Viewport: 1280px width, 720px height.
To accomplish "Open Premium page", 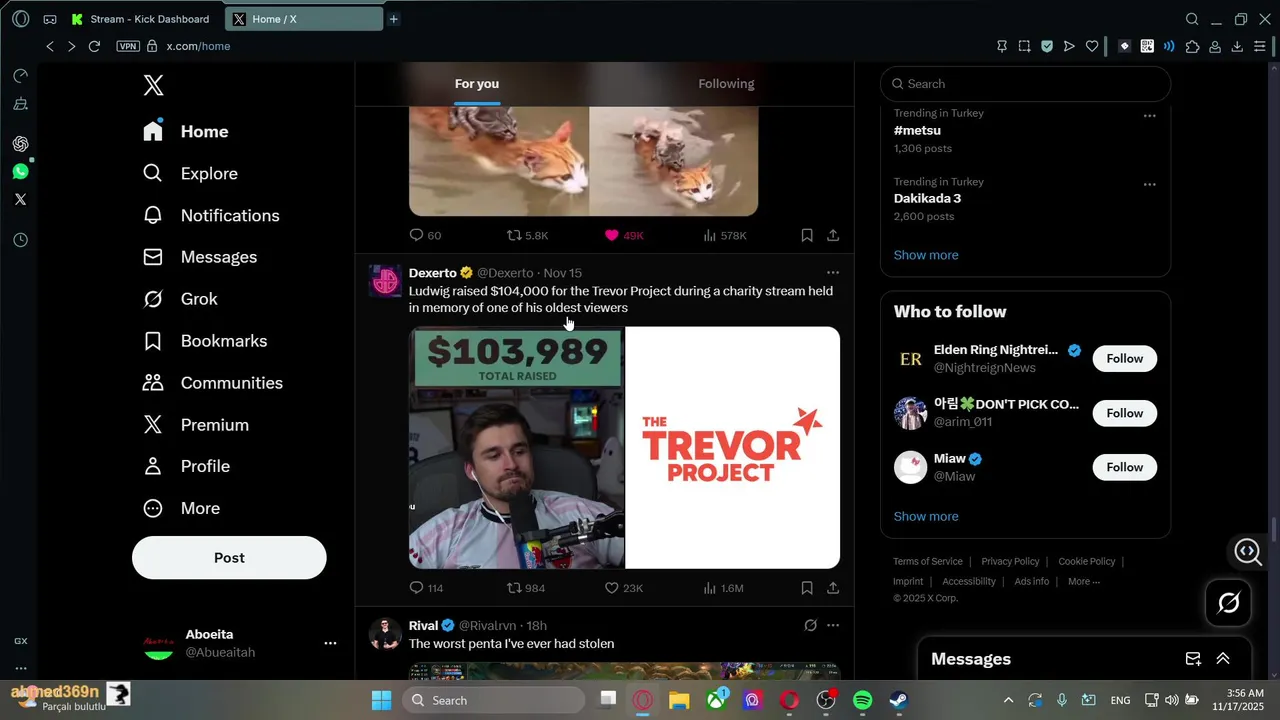I will [x=196, y=425].
